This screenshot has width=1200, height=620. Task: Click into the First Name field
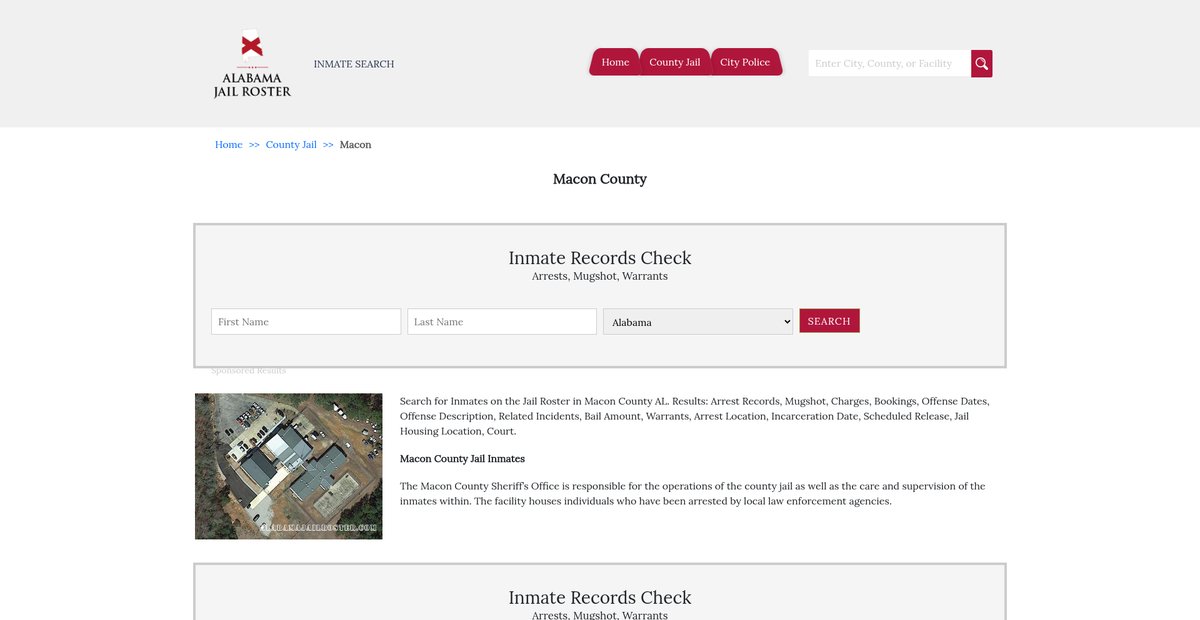click(x=306, y=322)
